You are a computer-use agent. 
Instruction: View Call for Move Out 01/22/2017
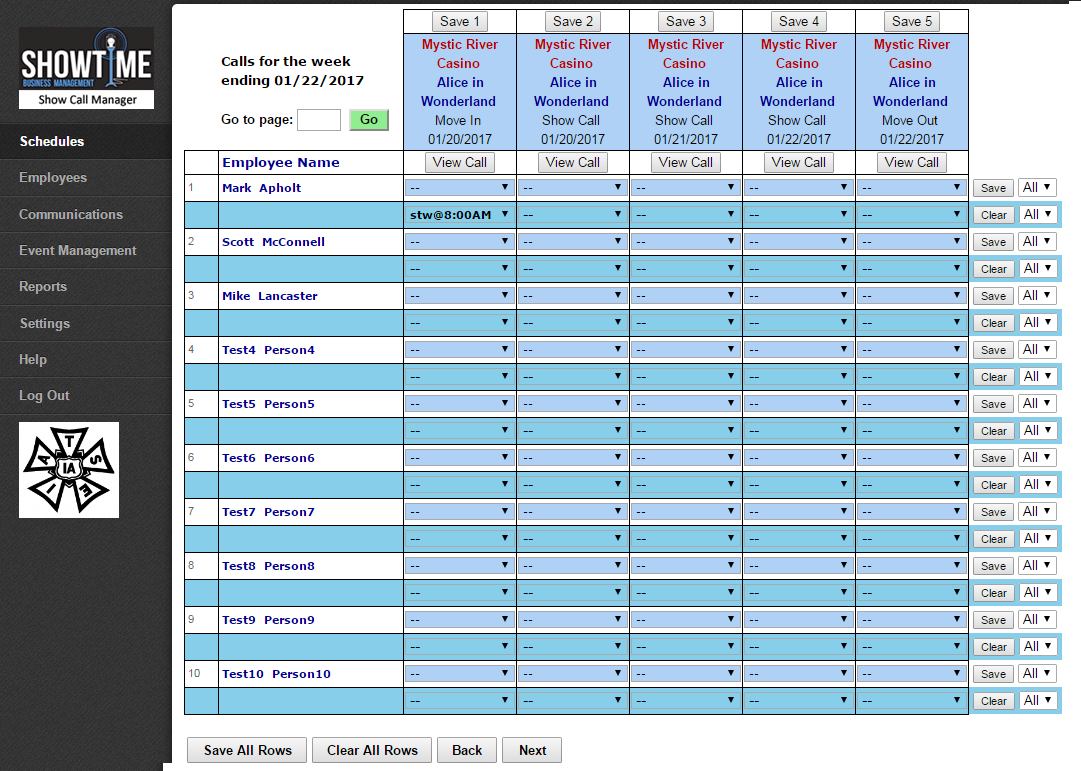pos(912,163)
